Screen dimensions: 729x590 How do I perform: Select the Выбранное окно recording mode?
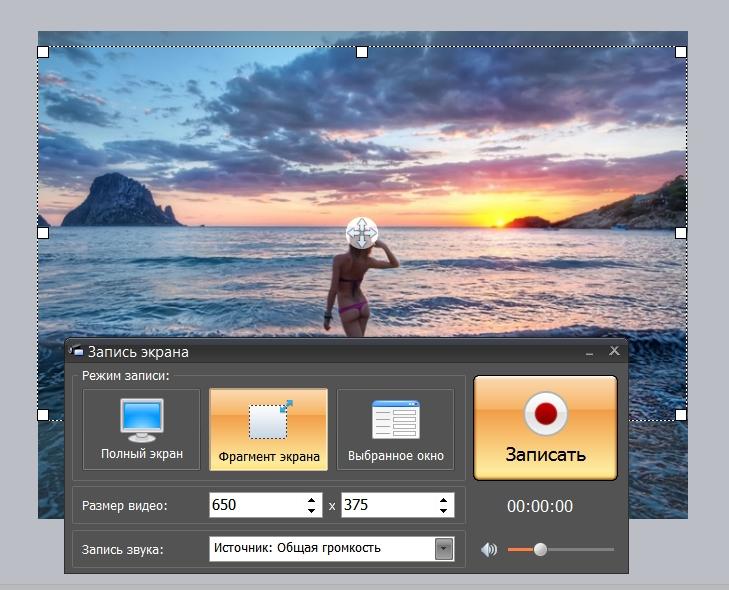click(x=396, y=430)
